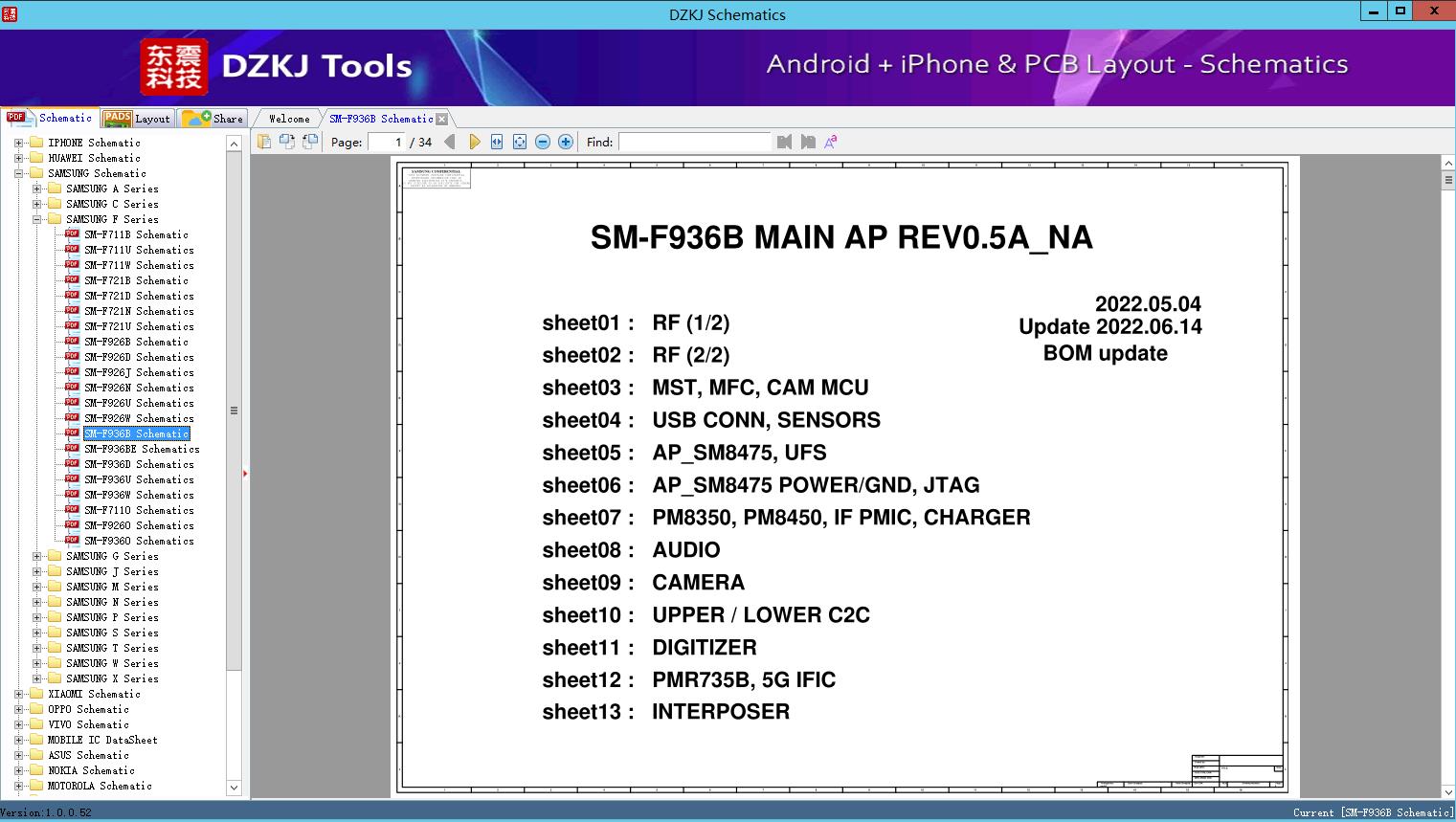The height and width of the screenshot is (822, 1456).
Task: Expand the OPPO Schematic node
Action: (x=18, y=709)
